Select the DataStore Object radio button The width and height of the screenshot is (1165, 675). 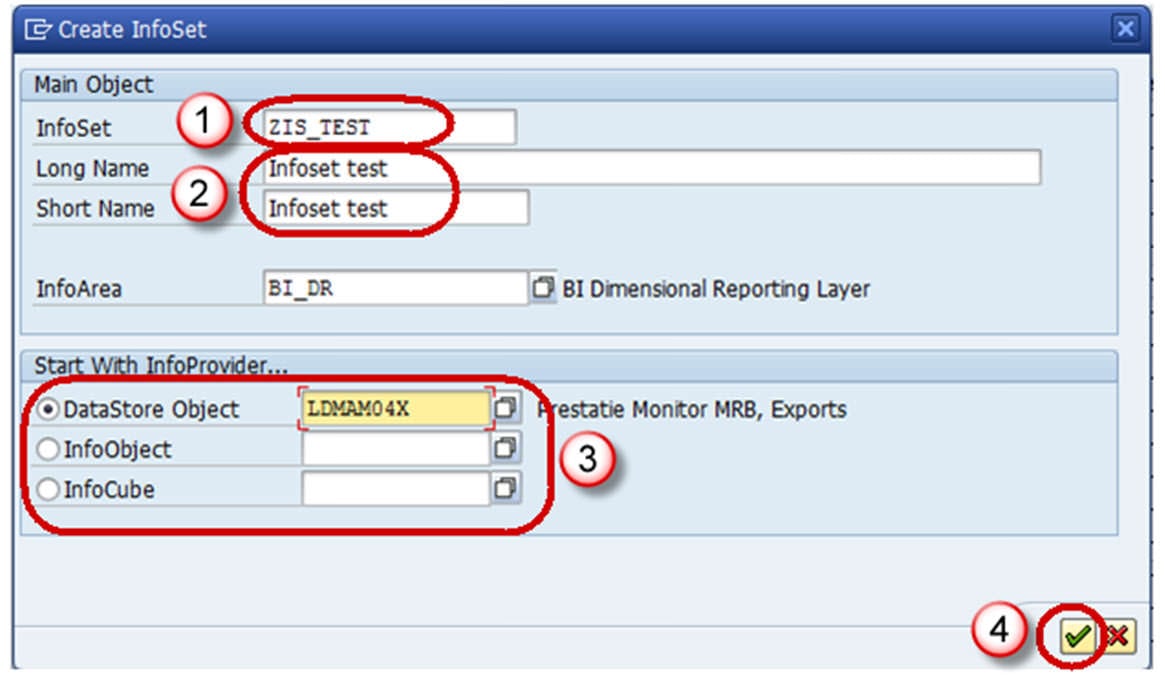point(48,409)
